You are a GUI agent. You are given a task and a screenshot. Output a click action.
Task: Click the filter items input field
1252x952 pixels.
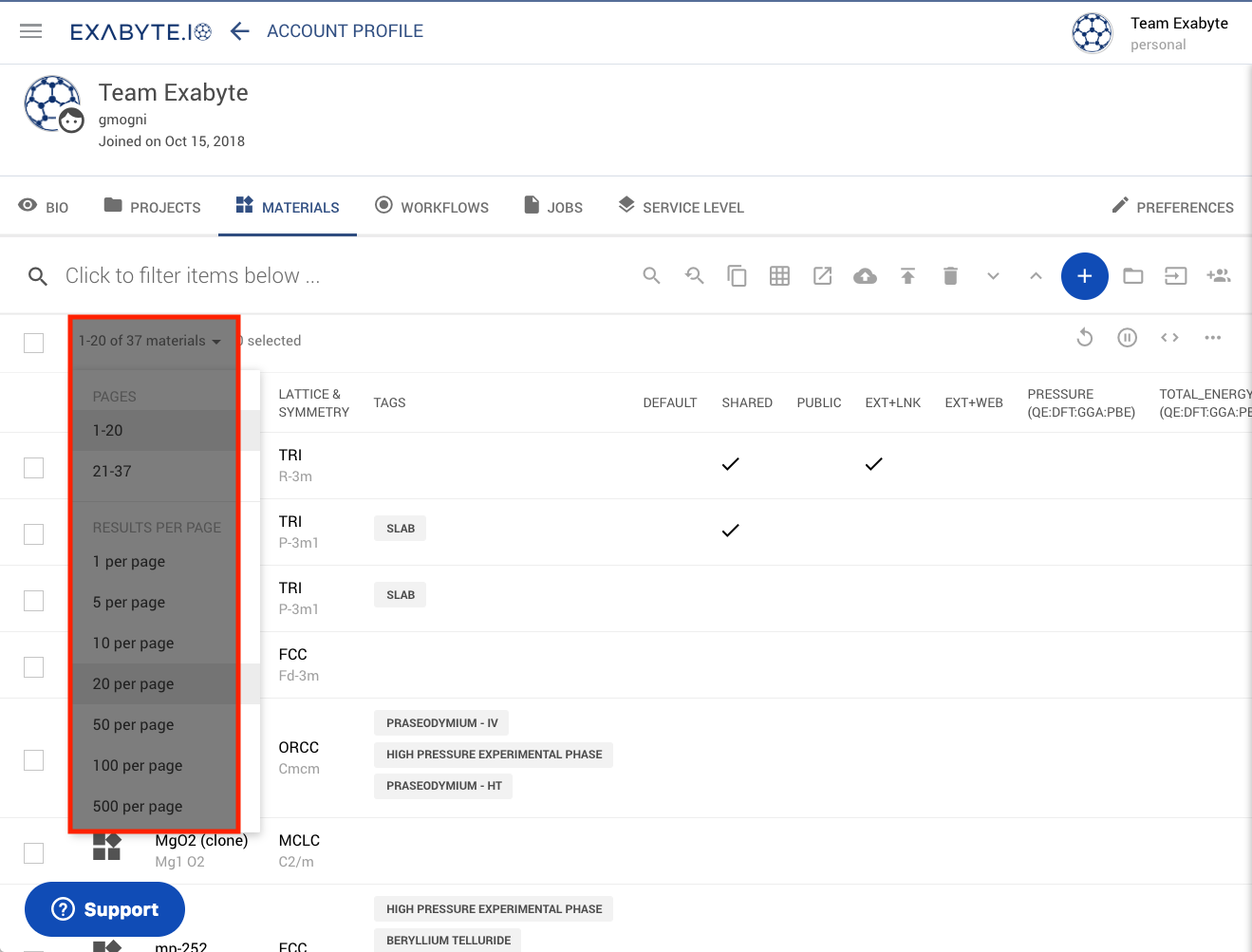coord(285,275)
